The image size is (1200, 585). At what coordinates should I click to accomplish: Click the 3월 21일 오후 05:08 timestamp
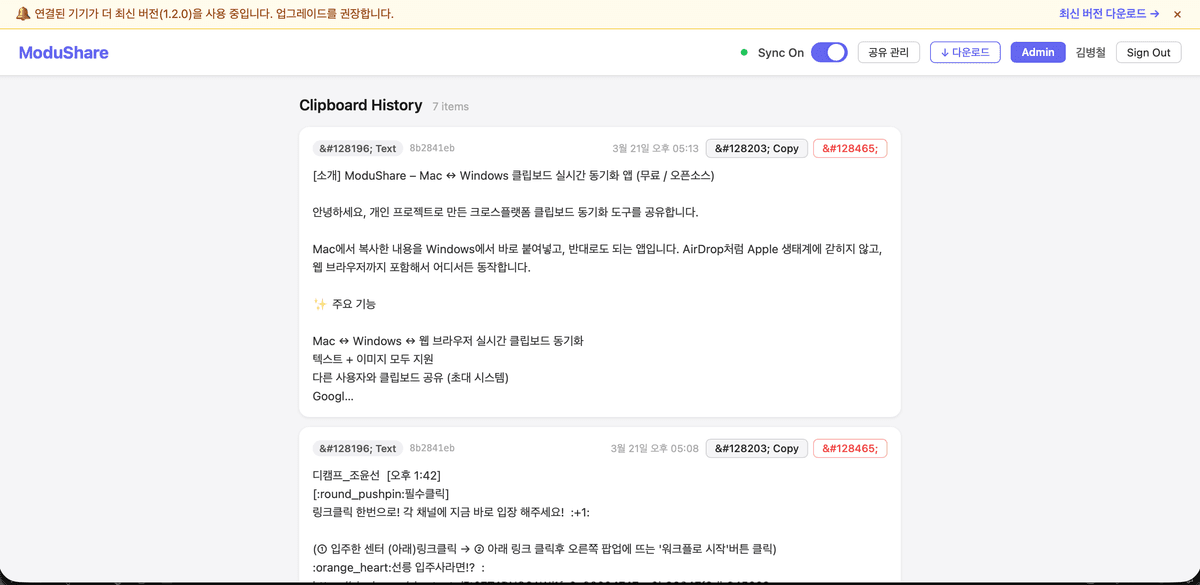pos(654,449)
